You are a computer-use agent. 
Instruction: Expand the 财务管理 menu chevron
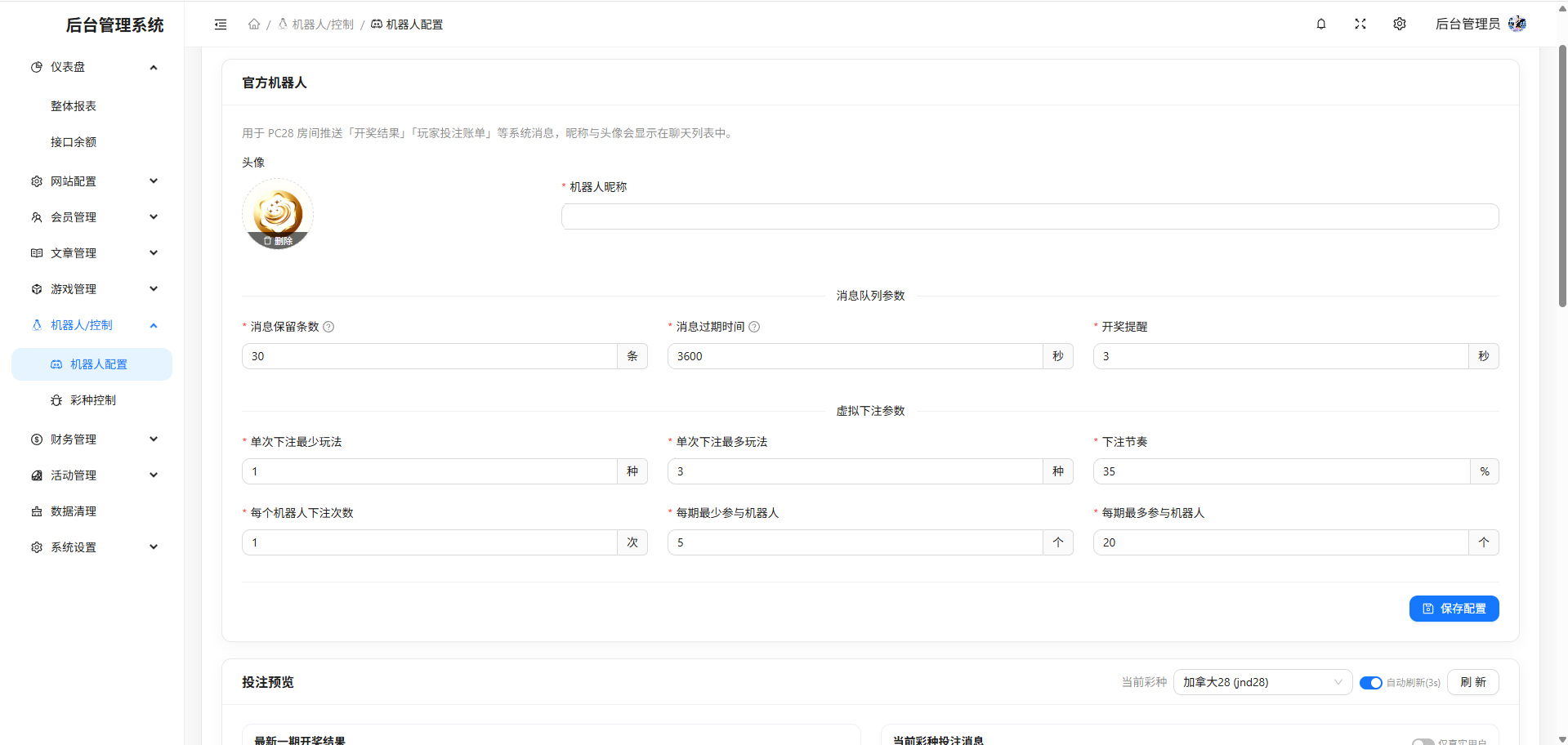pyautogui.click(x=154, y=439)
